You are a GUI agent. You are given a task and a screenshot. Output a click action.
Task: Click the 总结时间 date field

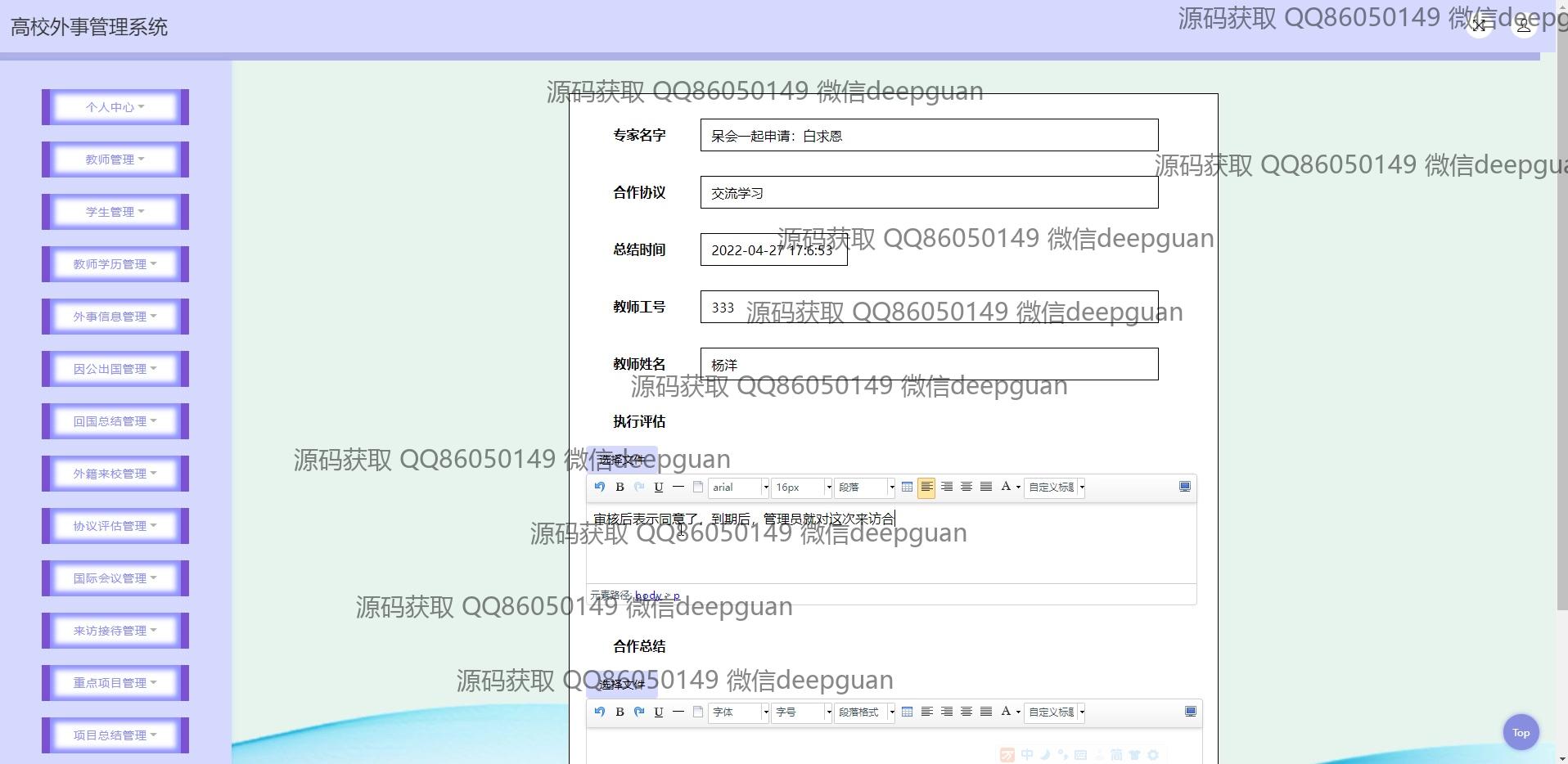click(x=773, y=249)
